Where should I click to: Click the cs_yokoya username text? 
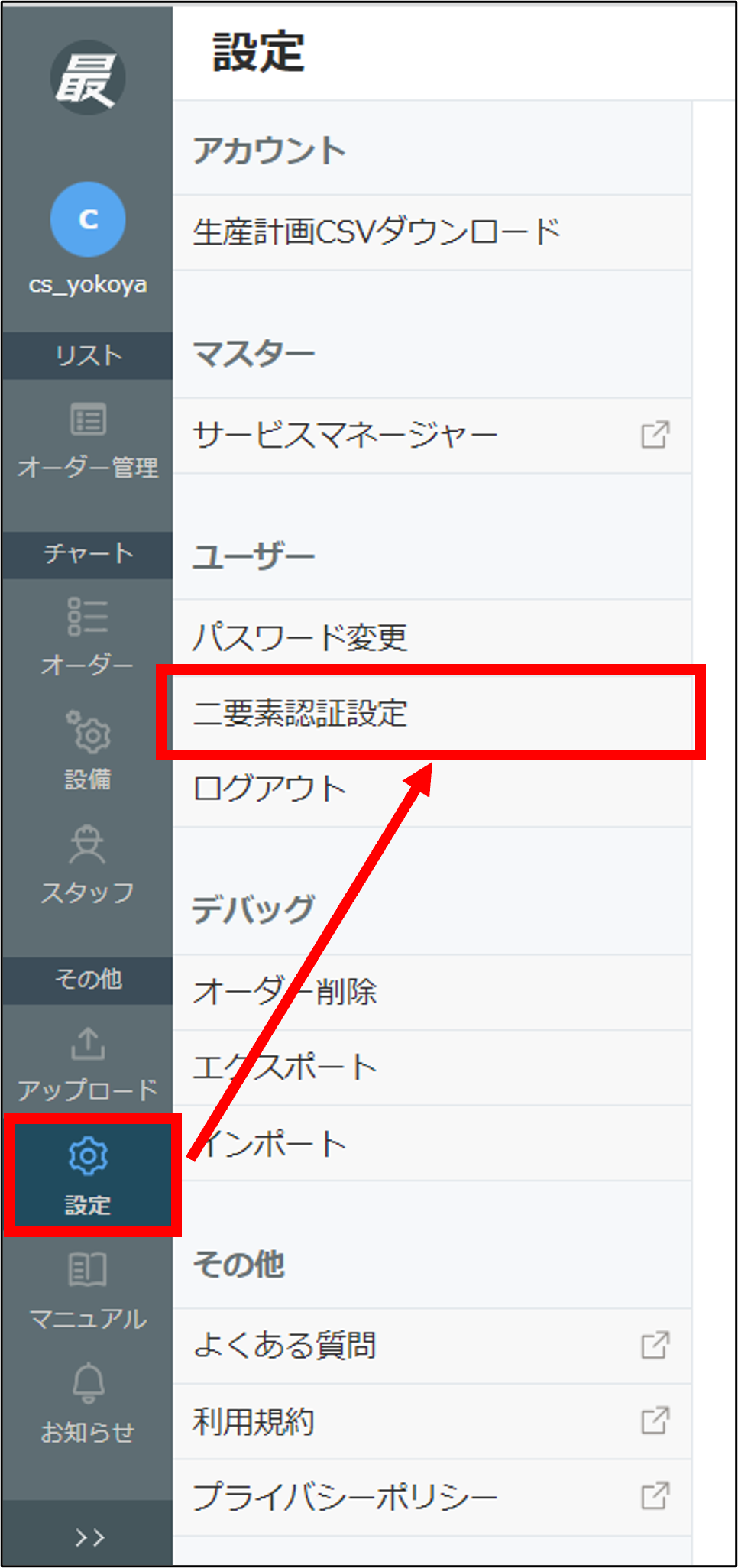[x=88, y=285]
